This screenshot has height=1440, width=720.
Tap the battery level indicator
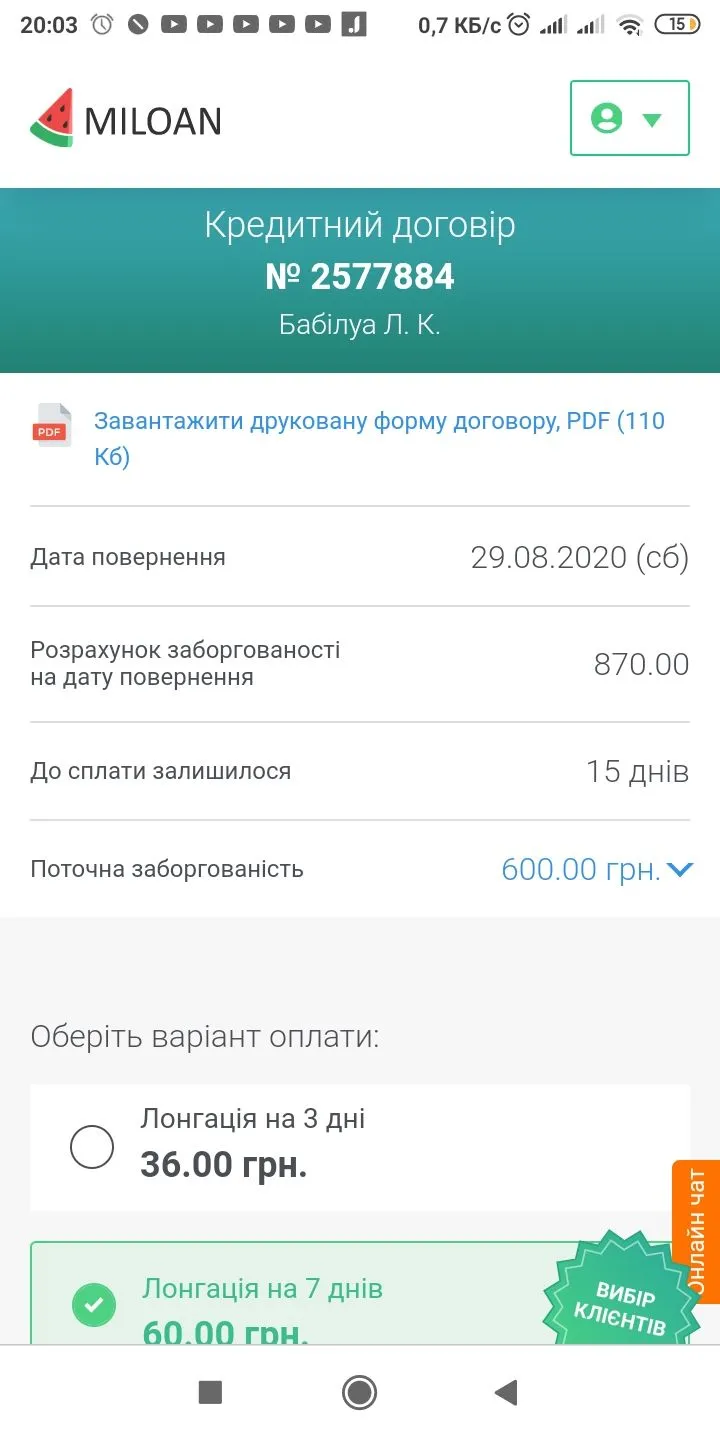pos(677,25)
